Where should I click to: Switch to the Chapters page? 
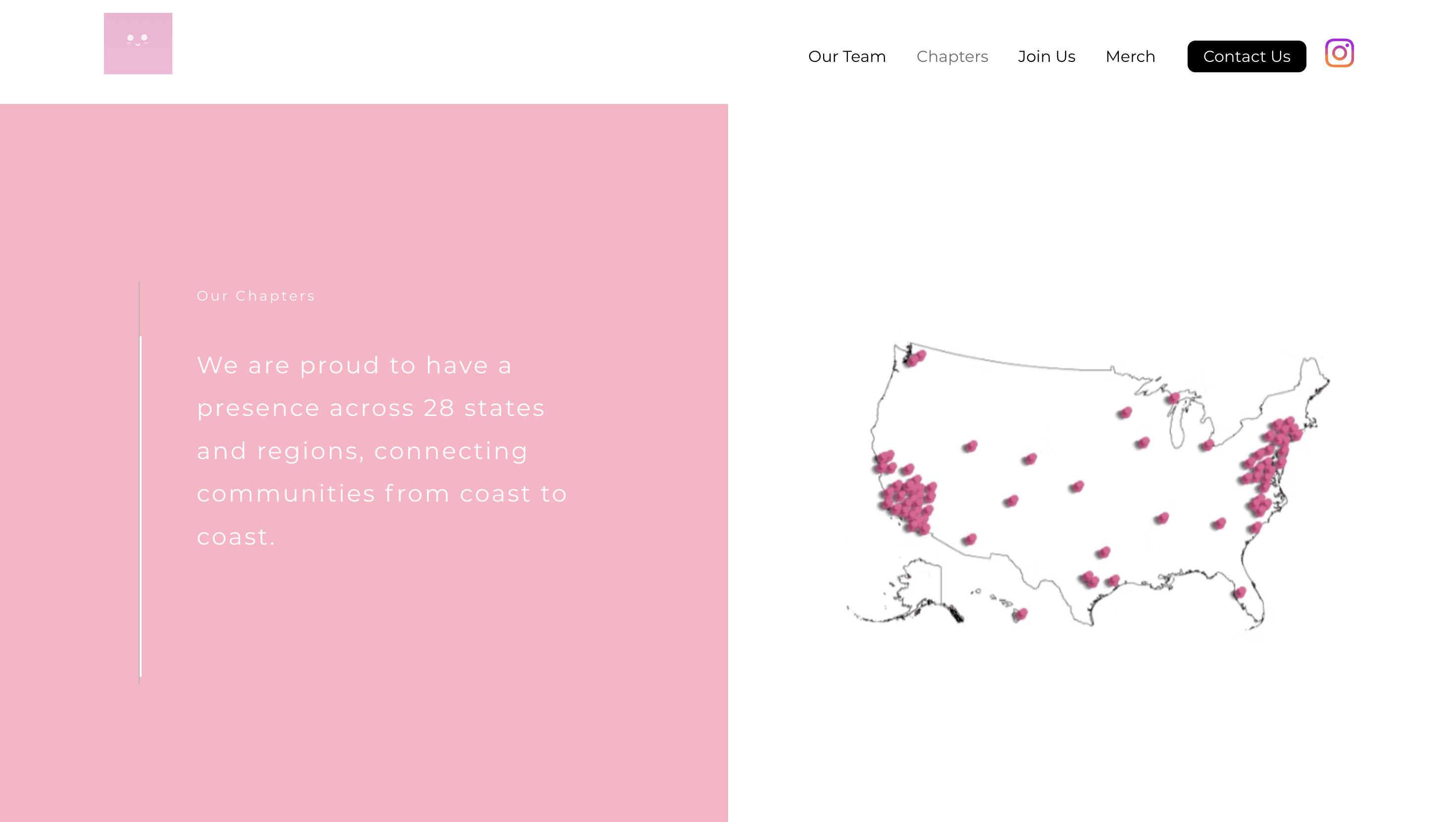tap(952, 56)
